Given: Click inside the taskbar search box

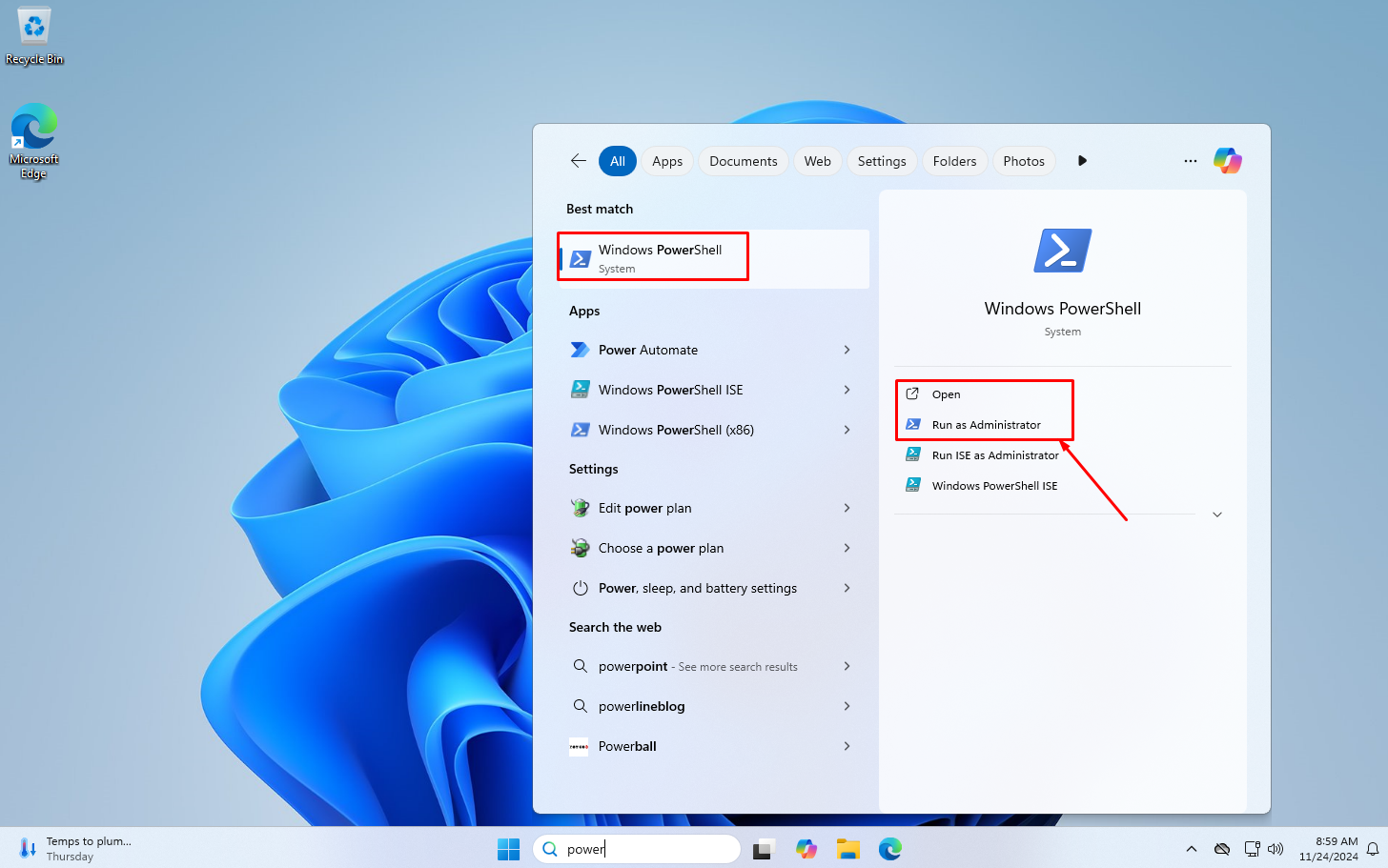Looking at the screenshot, I should [x=637, y=848].
